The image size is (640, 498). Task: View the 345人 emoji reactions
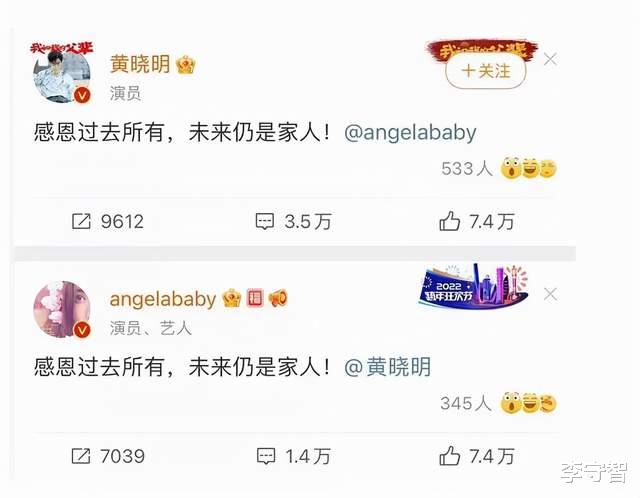tap(498, 403)
